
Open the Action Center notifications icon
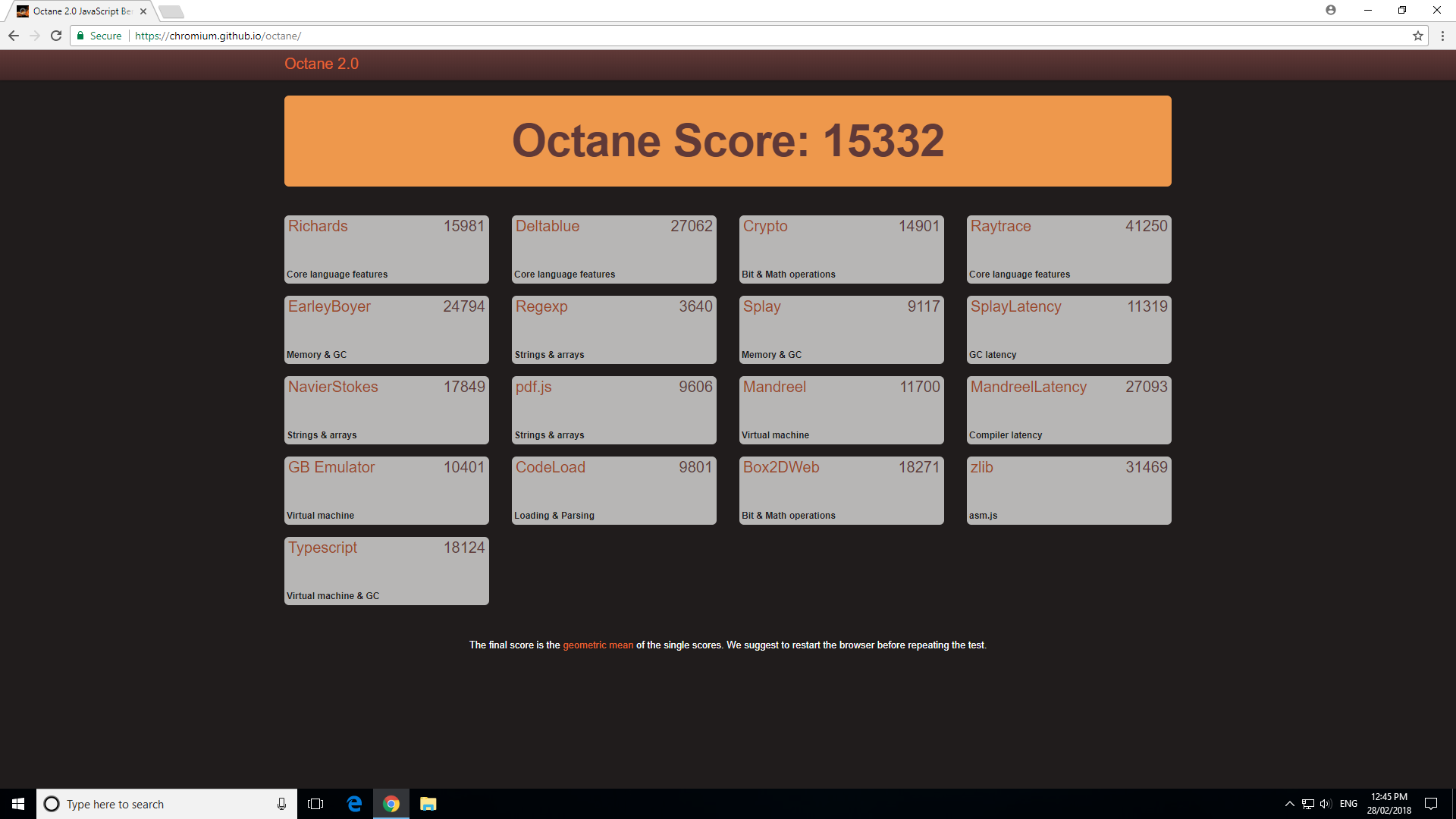[x=1431, y=804]
